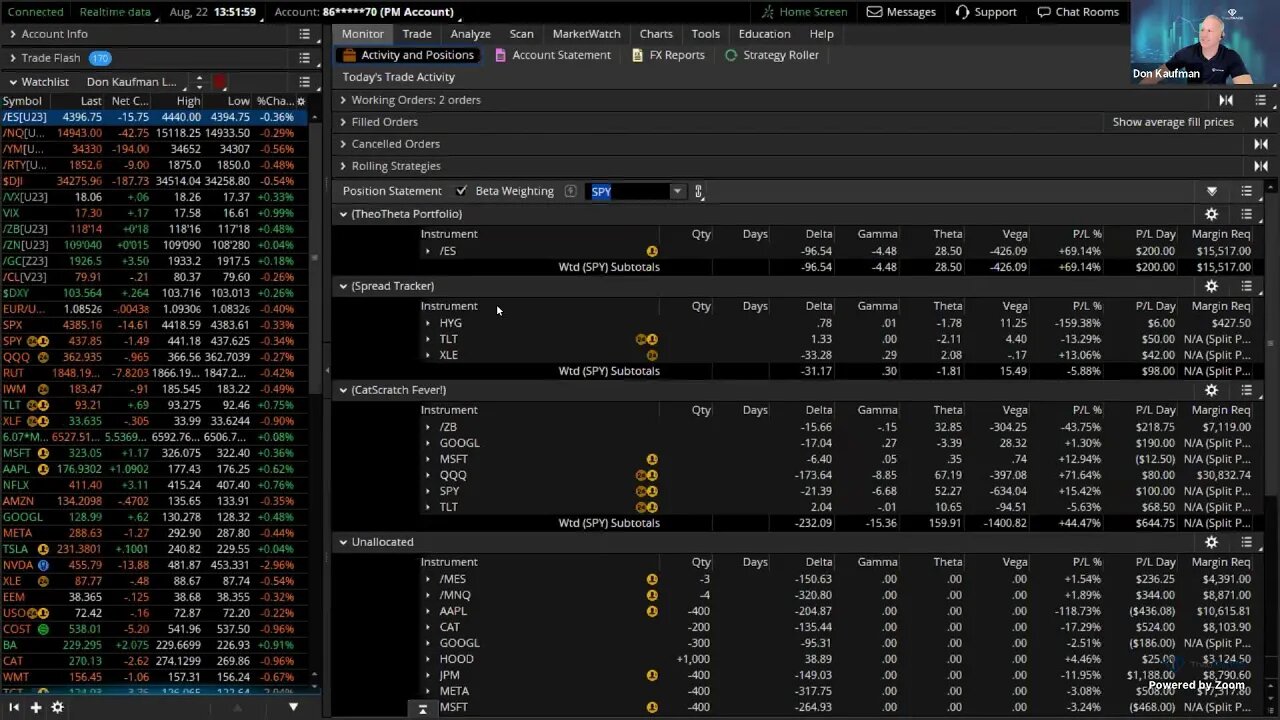The image size is (1280, 720).
Task: Switch to the Analyze tab
Action: [470, 34]
